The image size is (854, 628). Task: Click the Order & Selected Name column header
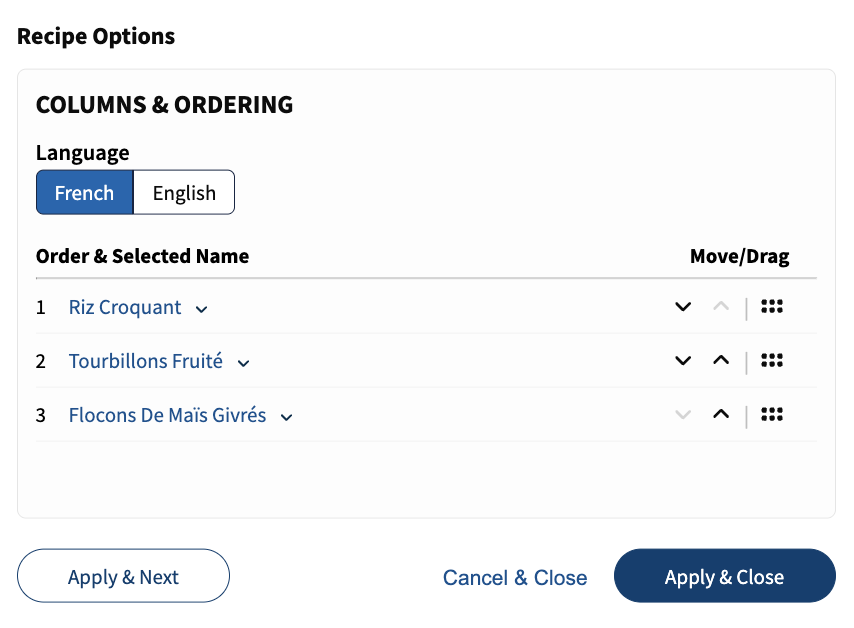[142, 256]
